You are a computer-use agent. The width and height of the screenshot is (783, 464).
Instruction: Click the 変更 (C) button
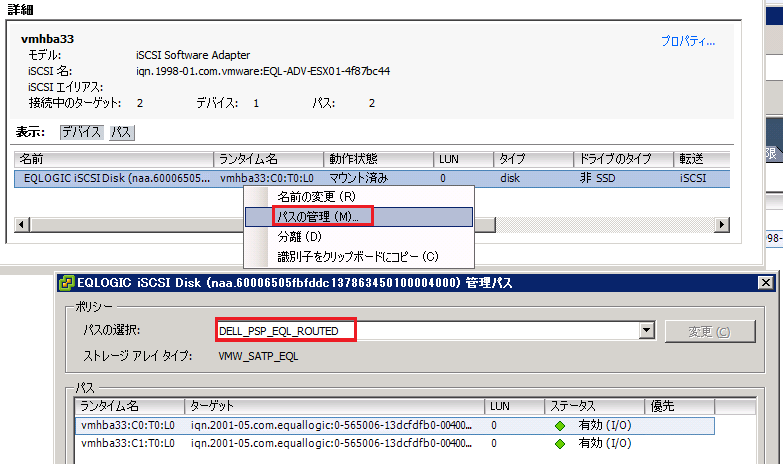pyautogui.click(x=710, y=332)
